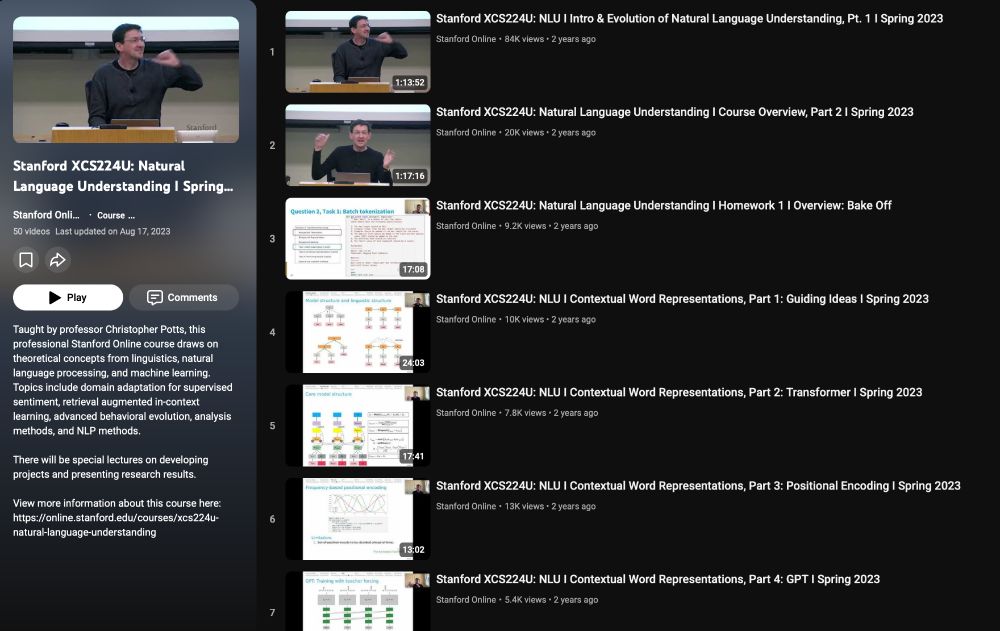Image resolution: width=1000 pixels, height=631 pixels.
Task: Click the '5.4K views' text
Action: (x=526, y=600)
